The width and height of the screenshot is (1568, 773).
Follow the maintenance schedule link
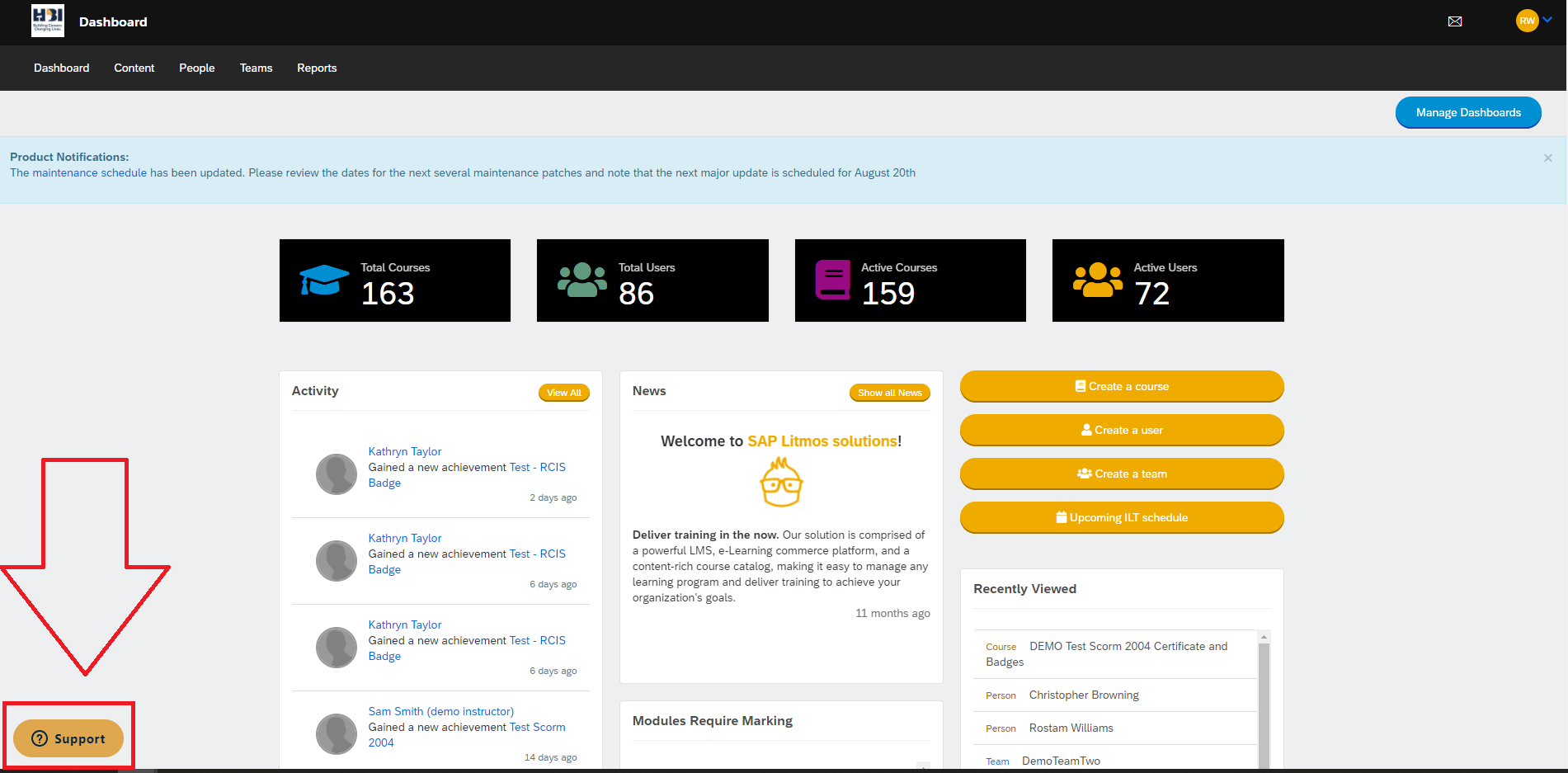(89, 172)
